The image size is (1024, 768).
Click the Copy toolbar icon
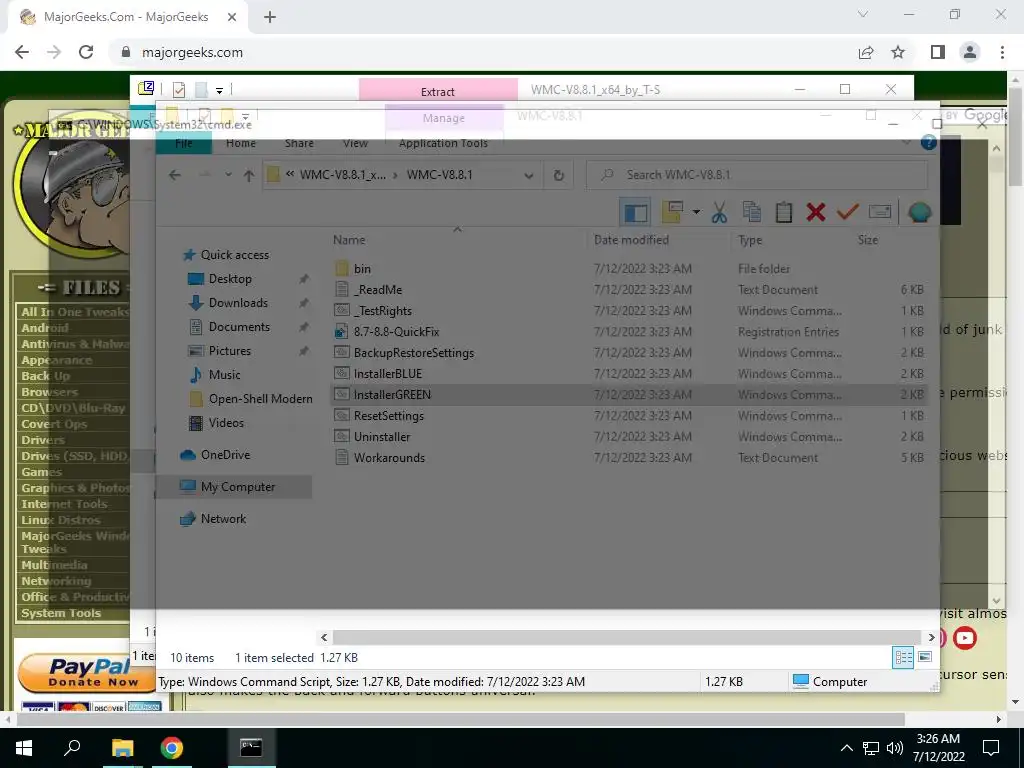pos(752,212)
